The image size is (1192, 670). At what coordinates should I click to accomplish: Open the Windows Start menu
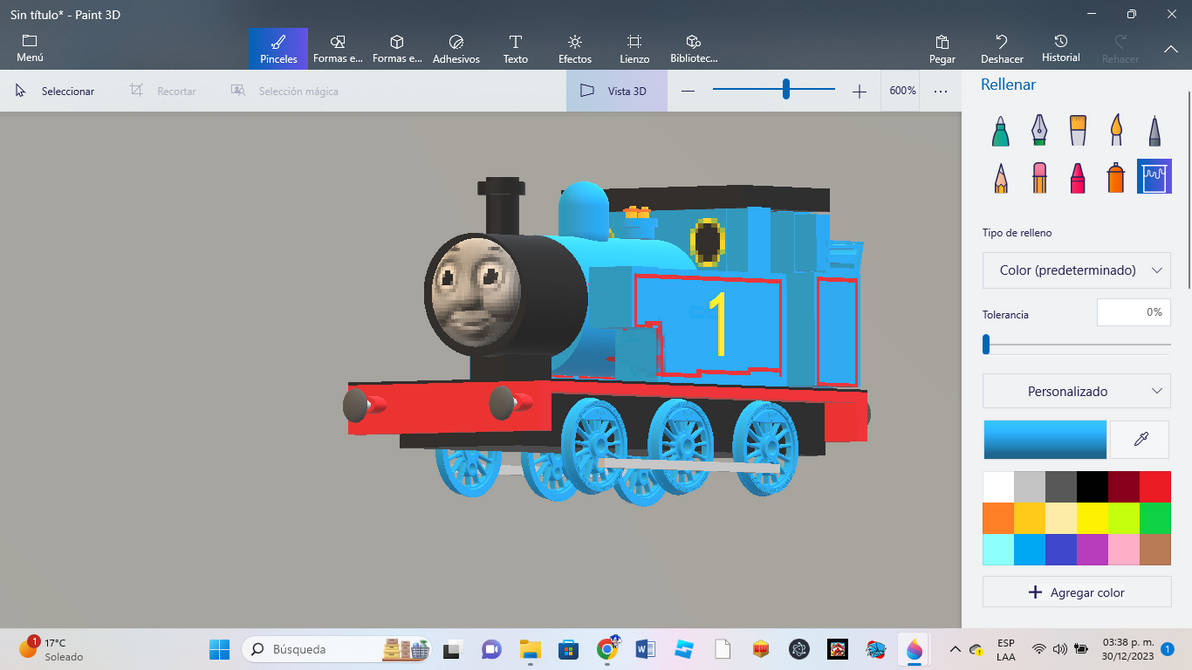[220, 649]
